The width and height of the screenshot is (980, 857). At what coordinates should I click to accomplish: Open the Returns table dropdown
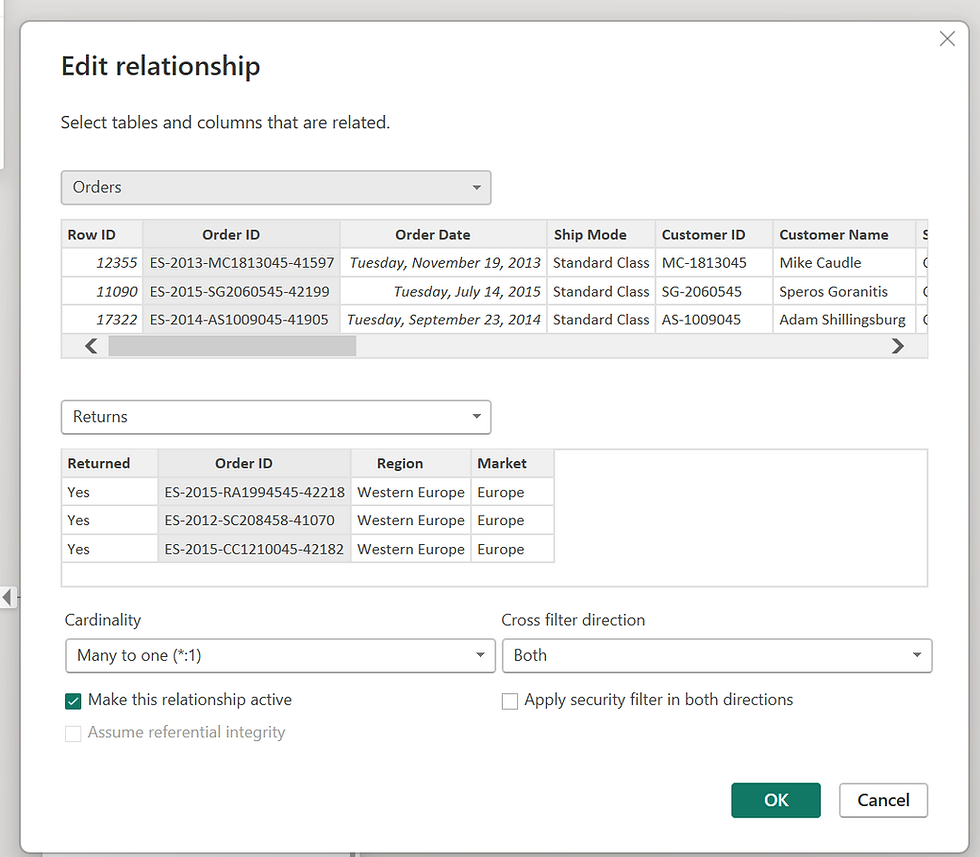[276, 417]
